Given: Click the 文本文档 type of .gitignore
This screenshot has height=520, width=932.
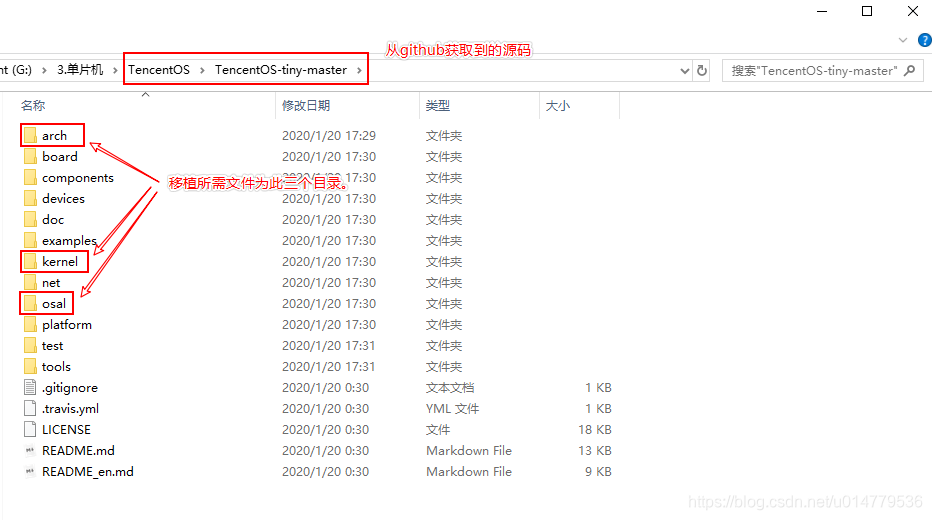Looking at the screenshot, I should (x=450, y=387).
